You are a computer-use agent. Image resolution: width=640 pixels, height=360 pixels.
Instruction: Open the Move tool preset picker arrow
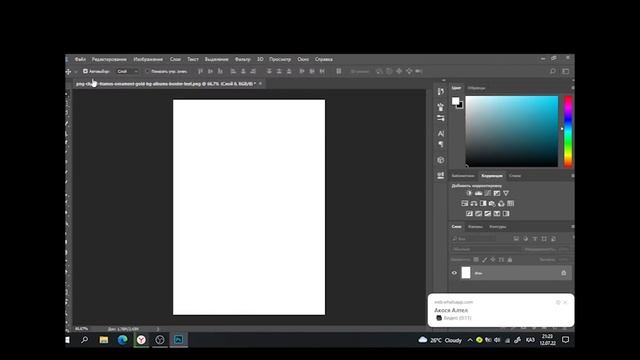[x=76, y=71]
